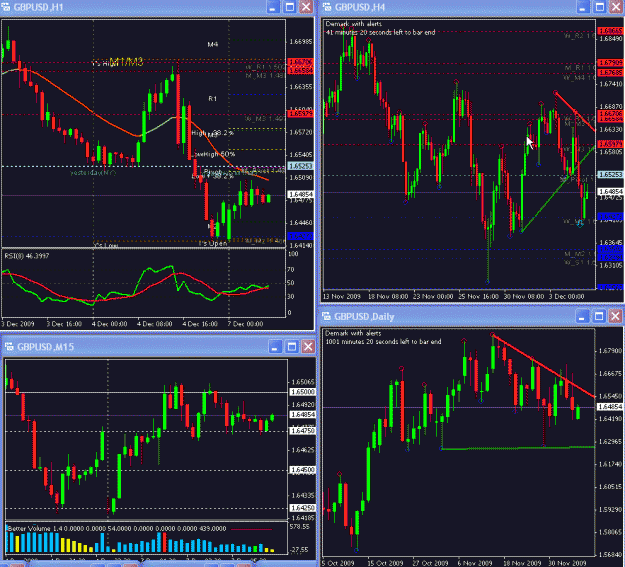The width and height of the screenshot is (625, 567).
Task: Close the GBPUSD,H4 chart window
Action: point(616,7)
